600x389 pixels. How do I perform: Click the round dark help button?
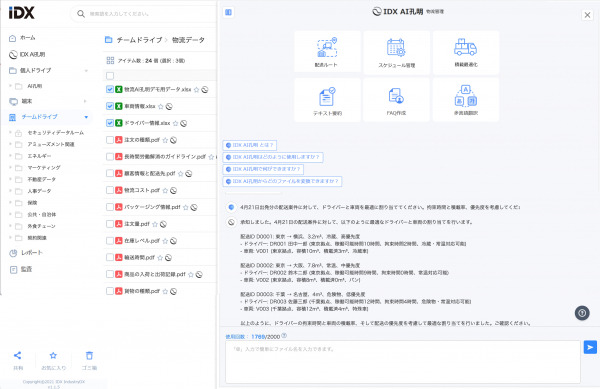coord(582,313)
